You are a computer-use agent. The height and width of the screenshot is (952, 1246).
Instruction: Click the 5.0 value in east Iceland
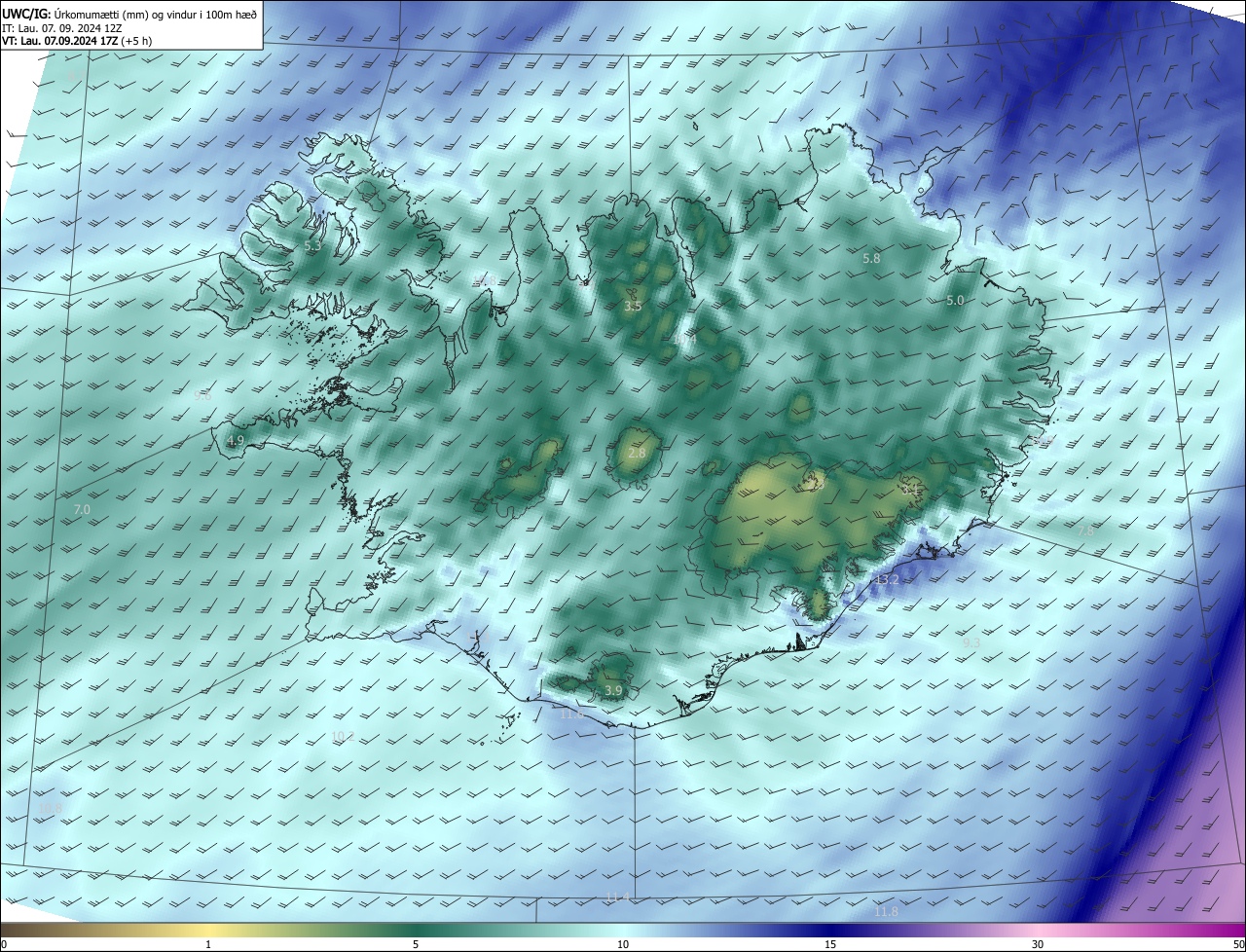(955, 301)
